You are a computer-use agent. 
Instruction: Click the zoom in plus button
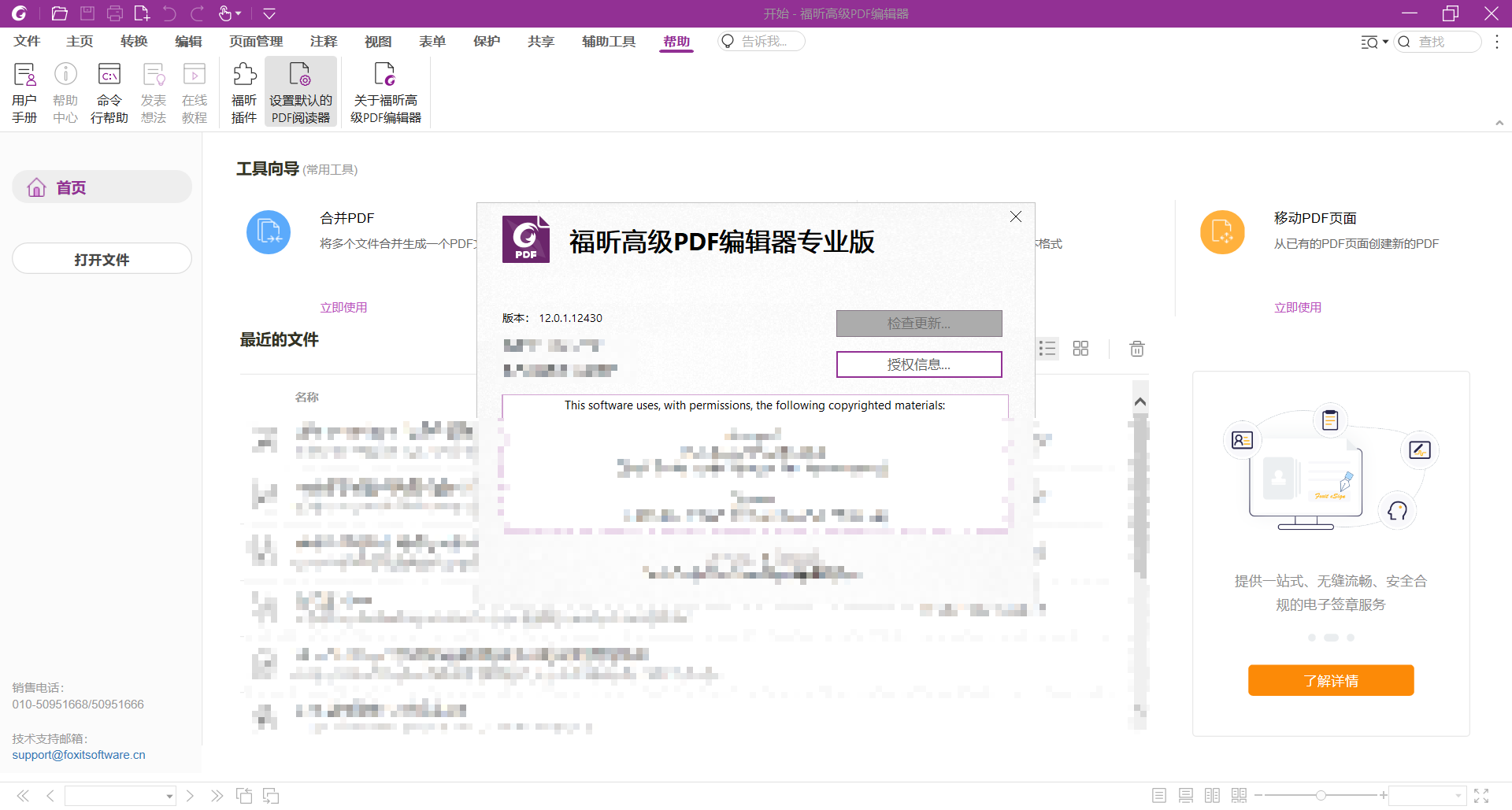1383,796
